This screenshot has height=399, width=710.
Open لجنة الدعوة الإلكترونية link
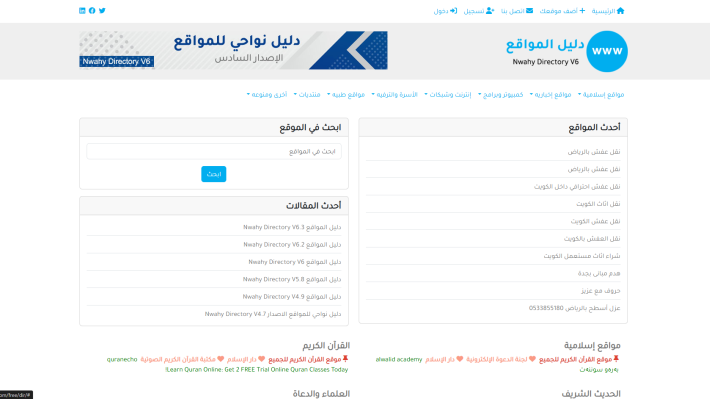tap(497, 359)
